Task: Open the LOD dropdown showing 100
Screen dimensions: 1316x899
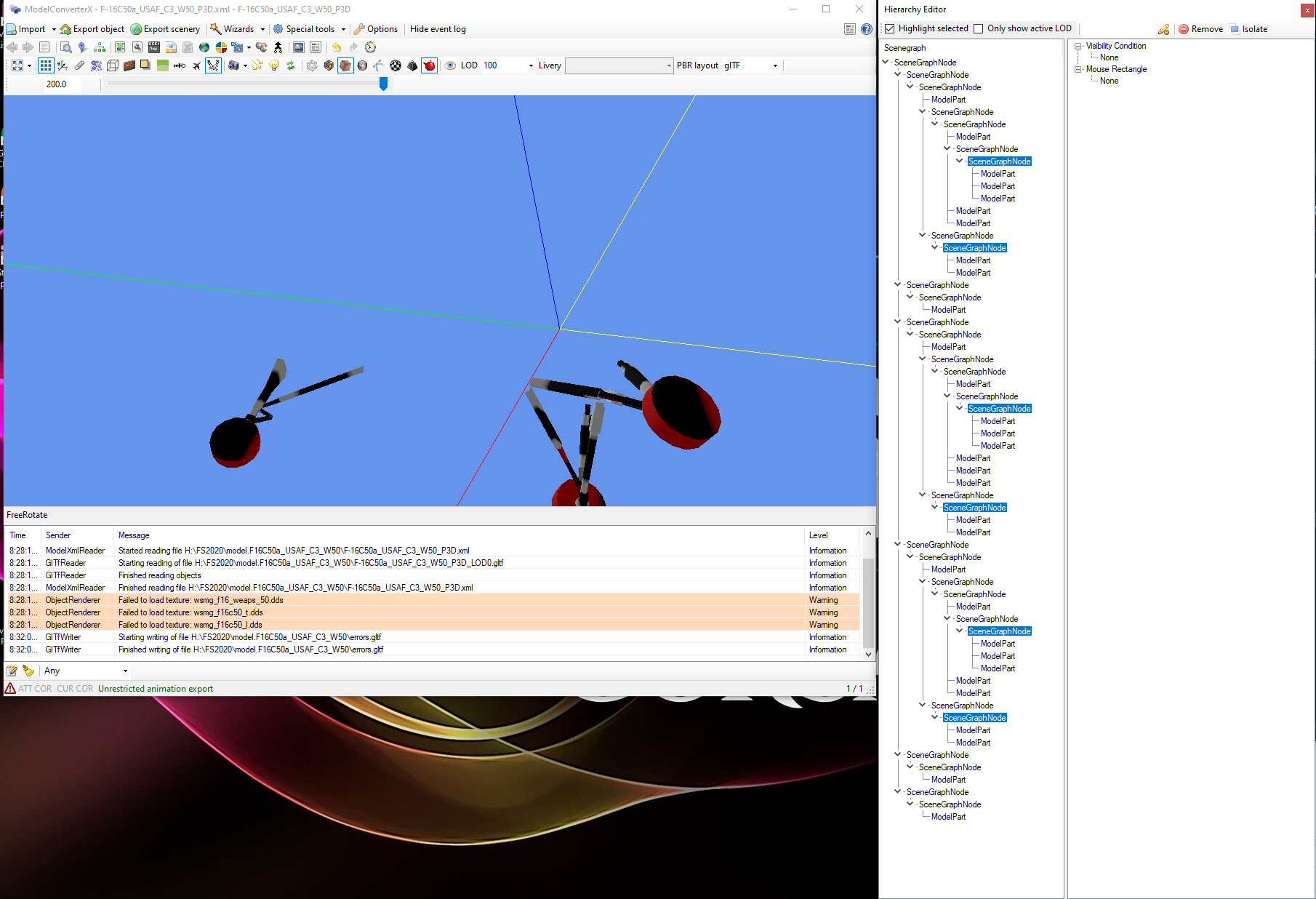Action: coord(530,65)
